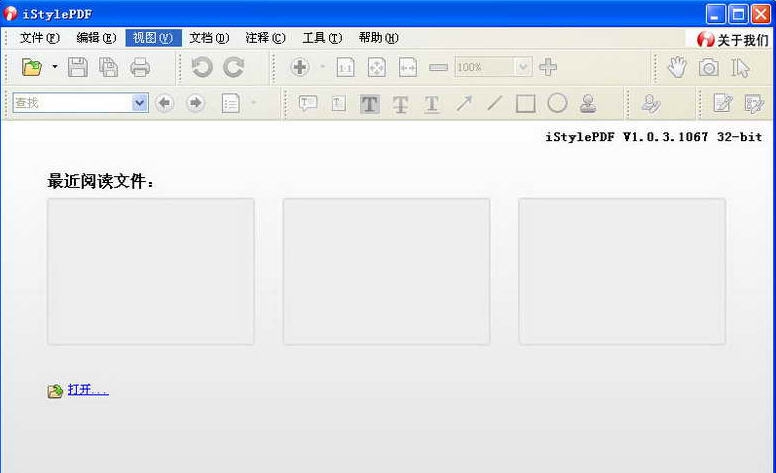Click into the 查找 search field
Screen dimensions: 776x473
[x=72, y=103]
